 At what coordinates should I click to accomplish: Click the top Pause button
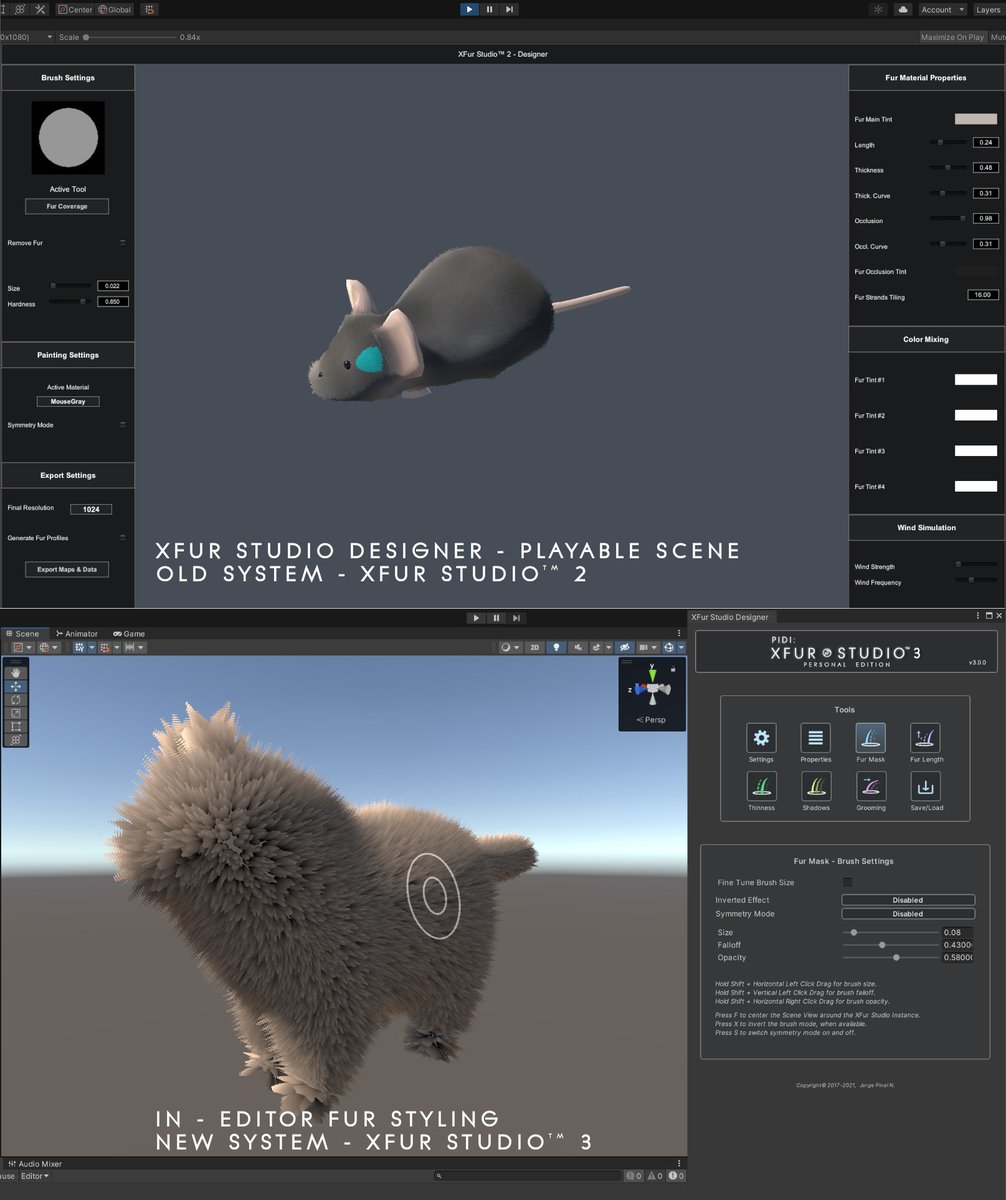(x=489, y=9)
